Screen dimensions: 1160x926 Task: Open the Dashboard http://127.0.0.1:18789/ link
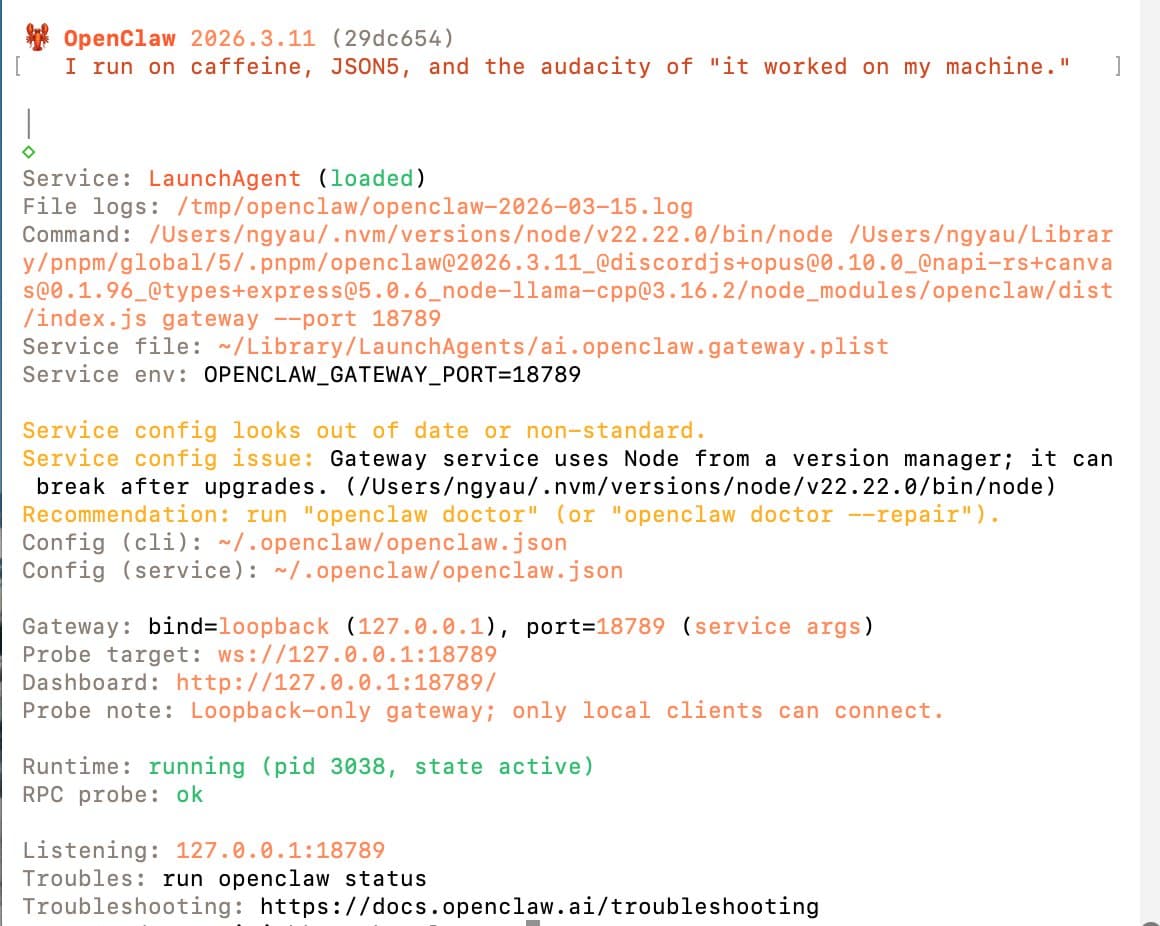pos(337,682)
